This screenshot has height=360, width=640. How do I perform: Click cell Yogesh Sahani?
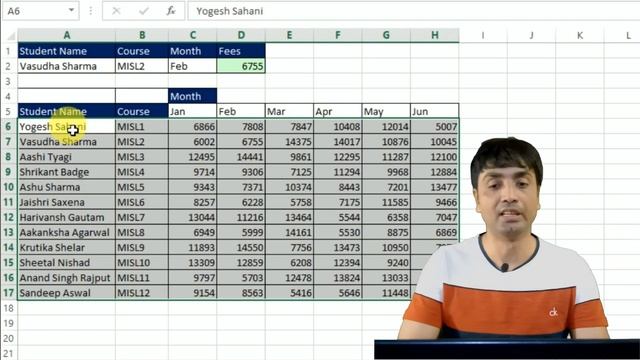point(67,127)
